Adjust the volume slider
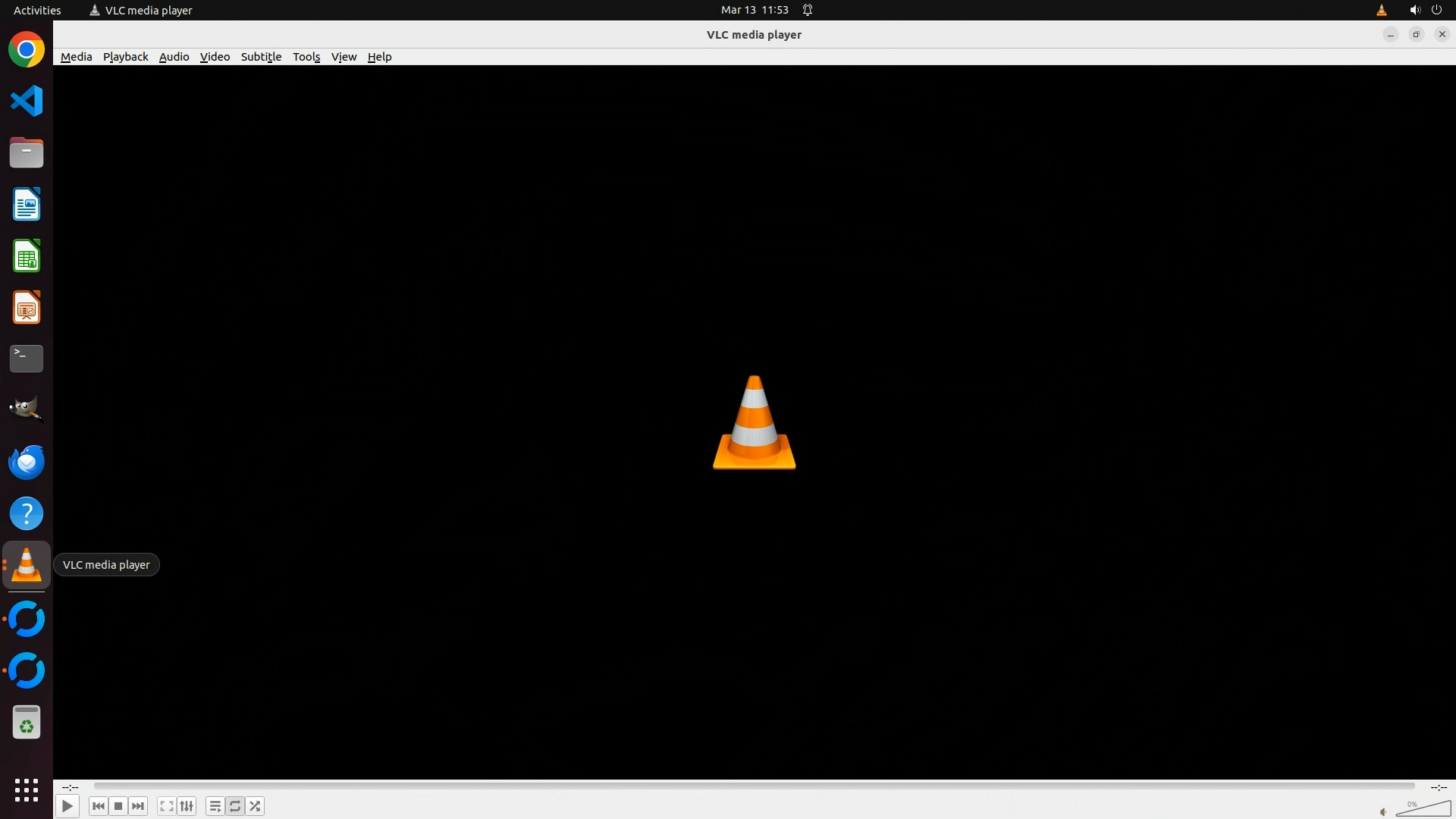Viewport: 1456px width, 819px height. tap(1423, 810)
